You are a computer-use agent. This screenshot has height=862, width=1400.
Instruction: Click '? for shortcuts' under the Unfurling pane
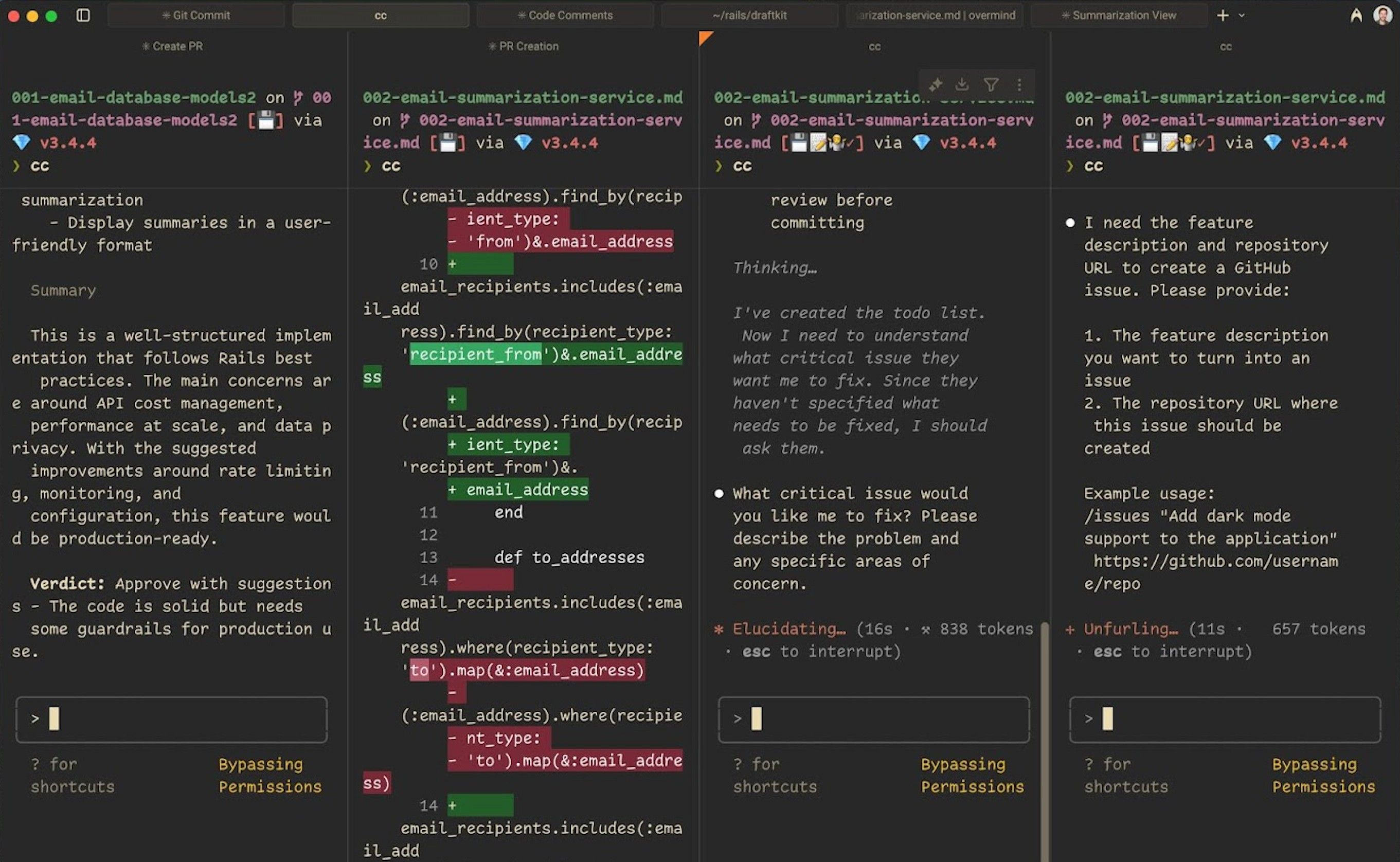coord(1126,776)
